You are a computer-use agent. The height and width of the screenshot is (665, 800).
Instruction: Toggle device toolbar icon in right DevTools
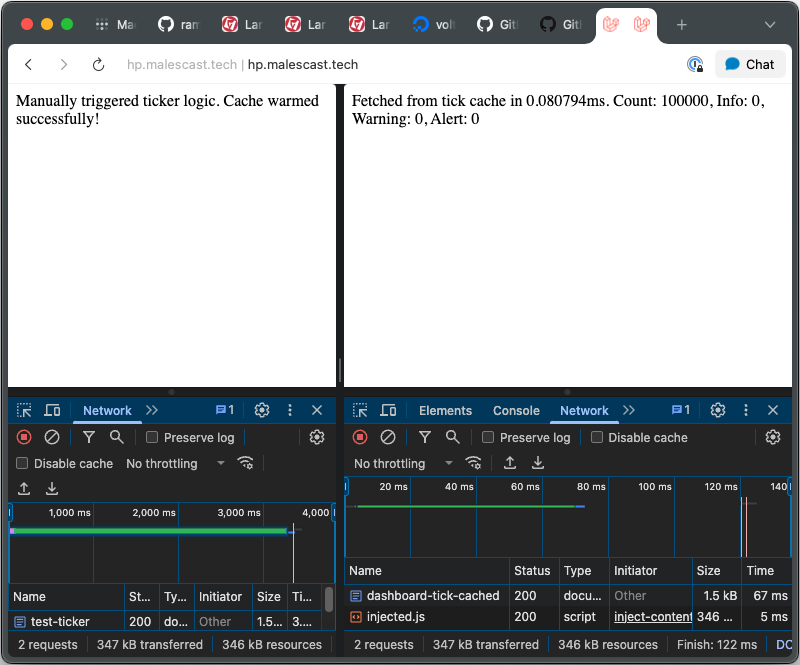point(388,410)
